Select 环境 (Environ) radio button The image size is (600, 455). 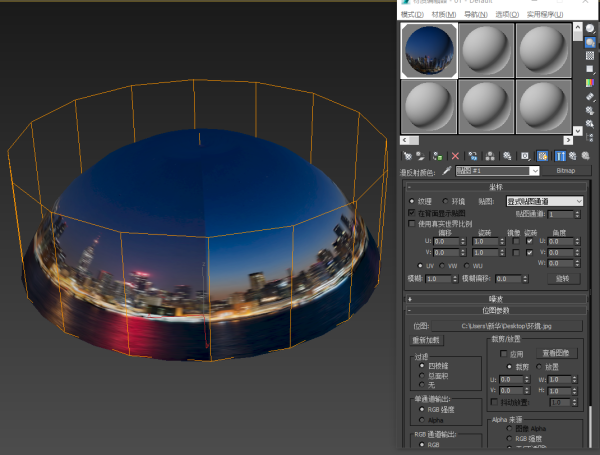(445, 201)
